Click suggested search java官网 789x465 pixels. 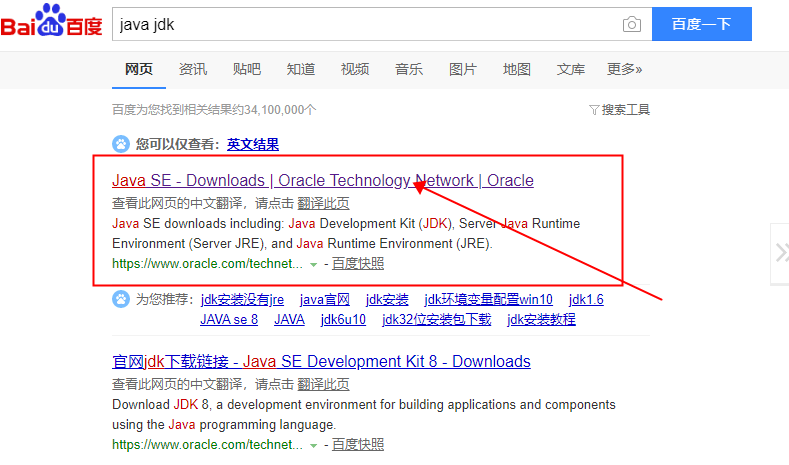coord(325,299)
